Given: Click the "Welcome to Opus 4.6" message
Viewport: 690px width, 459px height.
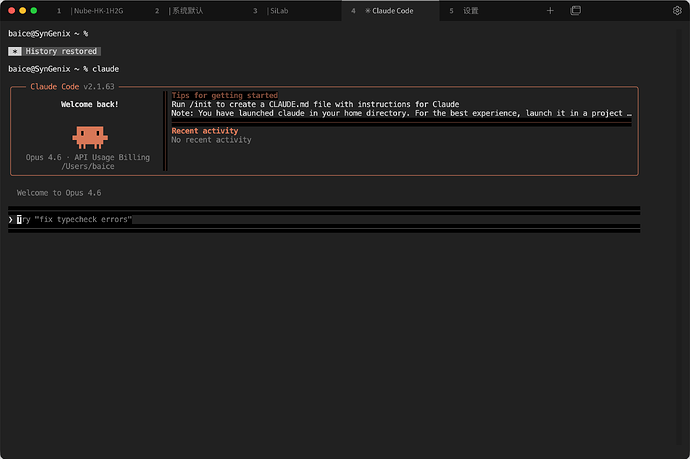Looking at the screenshot, I should click(59, 193).
